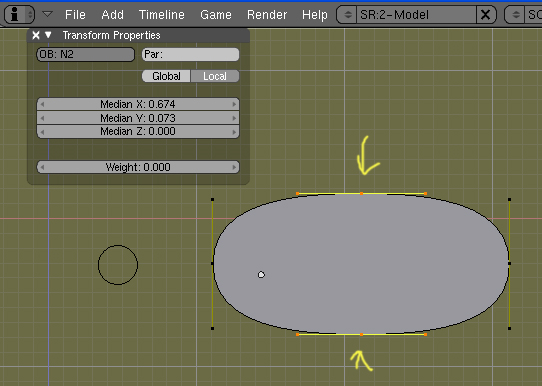Decrease Weight with left arrow
The width and height of the screenshot is (542, 386).
pyautogui.click(x=42, y=167)
